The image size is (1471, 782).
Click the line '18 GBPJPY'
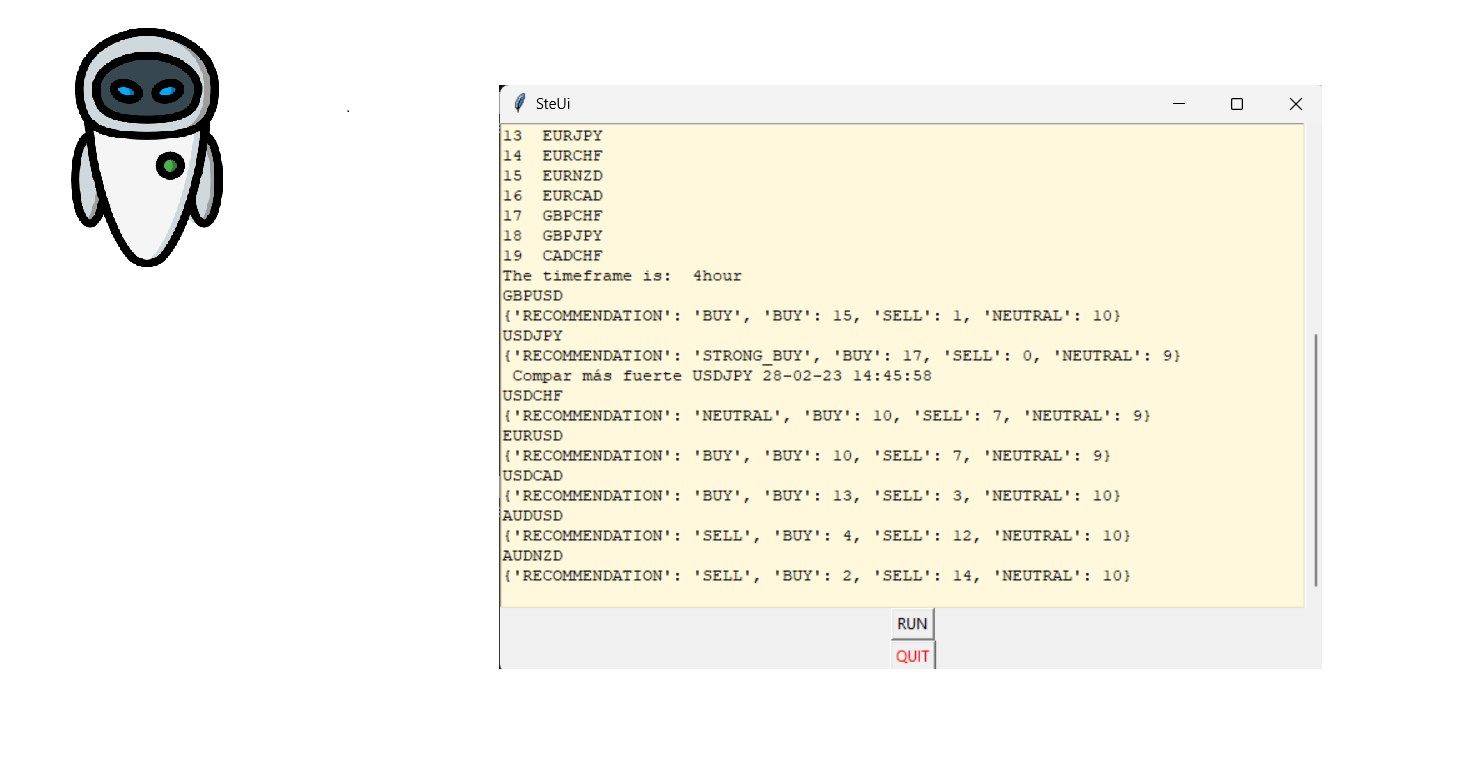[553, 235]
